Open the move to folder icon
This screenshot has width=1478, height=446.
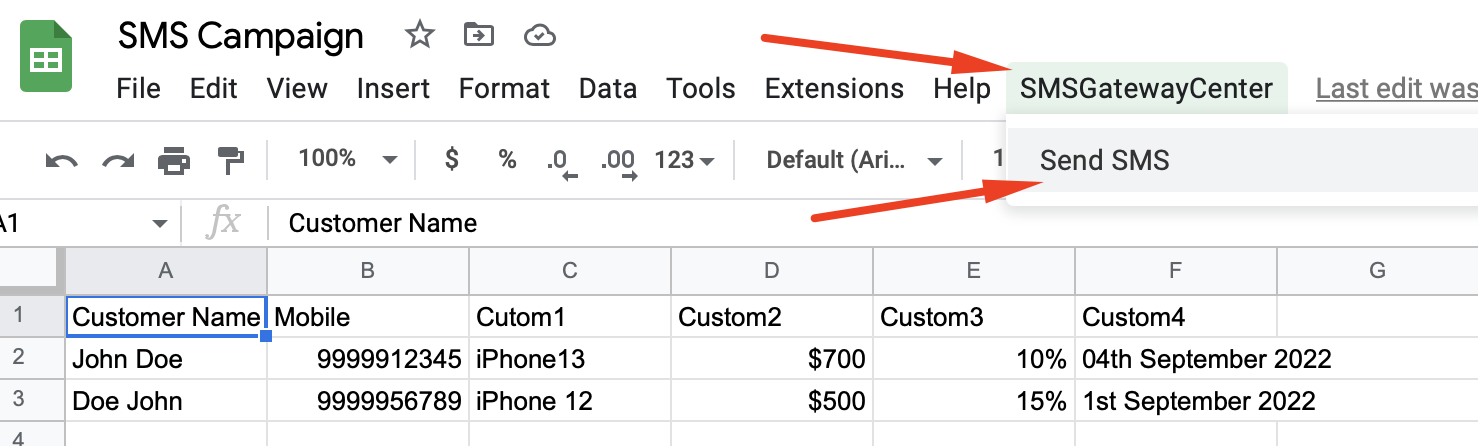[480, 36]
